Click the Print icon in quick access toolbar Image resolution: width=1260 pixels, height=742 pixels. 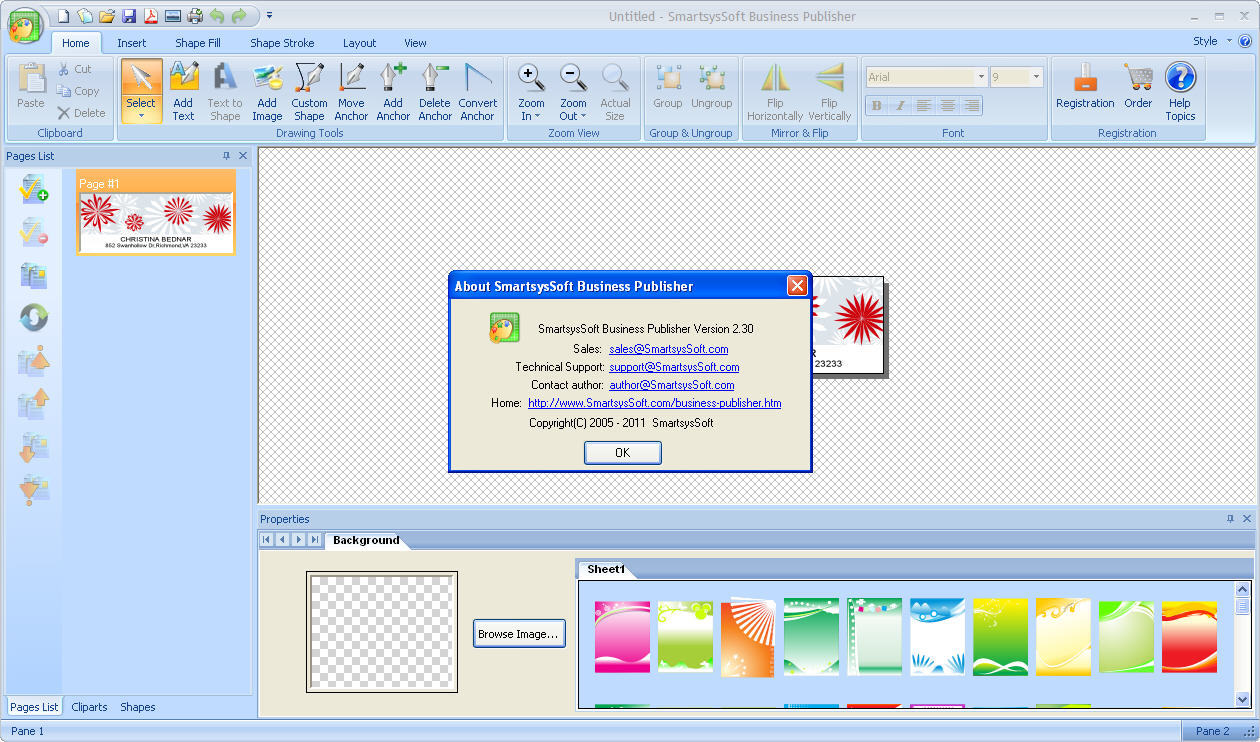(195, 16)
